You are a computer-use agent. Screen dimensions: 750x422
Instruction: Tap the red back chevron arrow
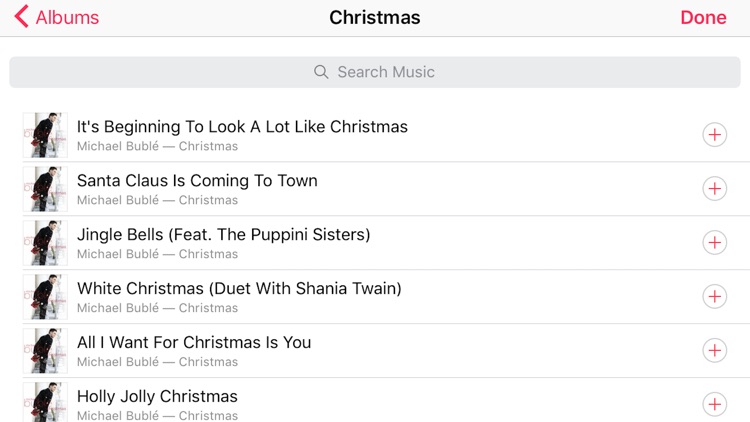coord(21,17)
